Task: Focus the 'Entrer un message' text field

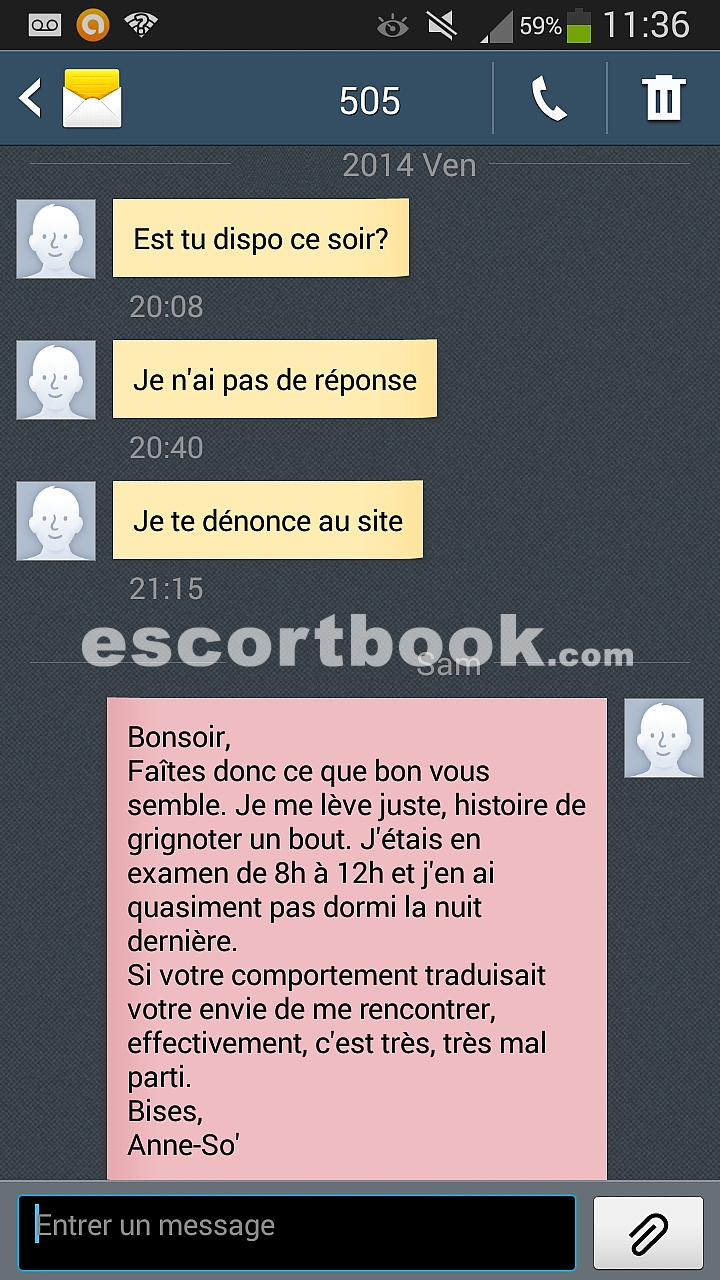Action: tap(297, 1233)
